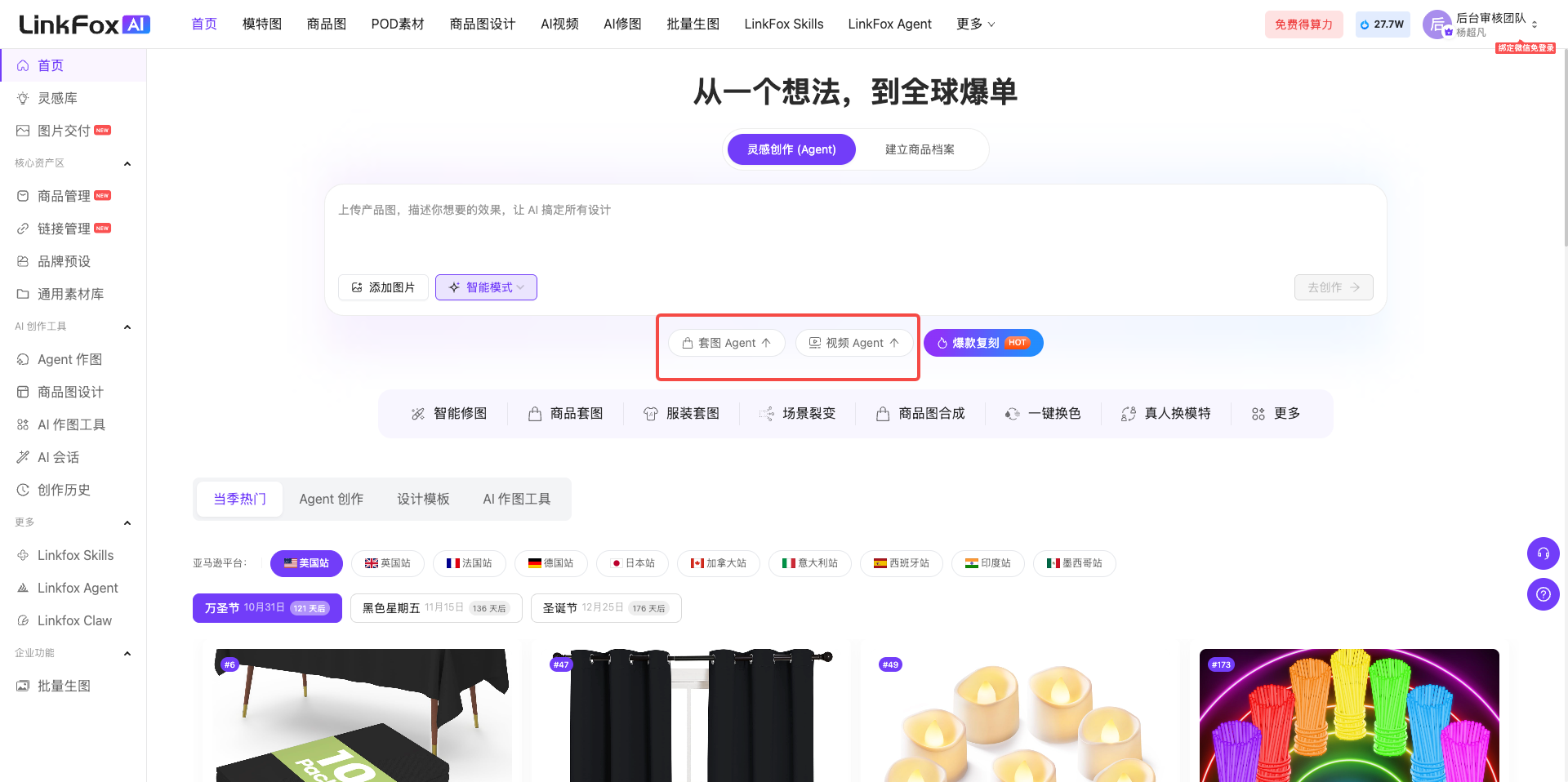1568x782 pixels.
Task: Open 模特图 in the top navigation
Action: (x=262, y=24)
